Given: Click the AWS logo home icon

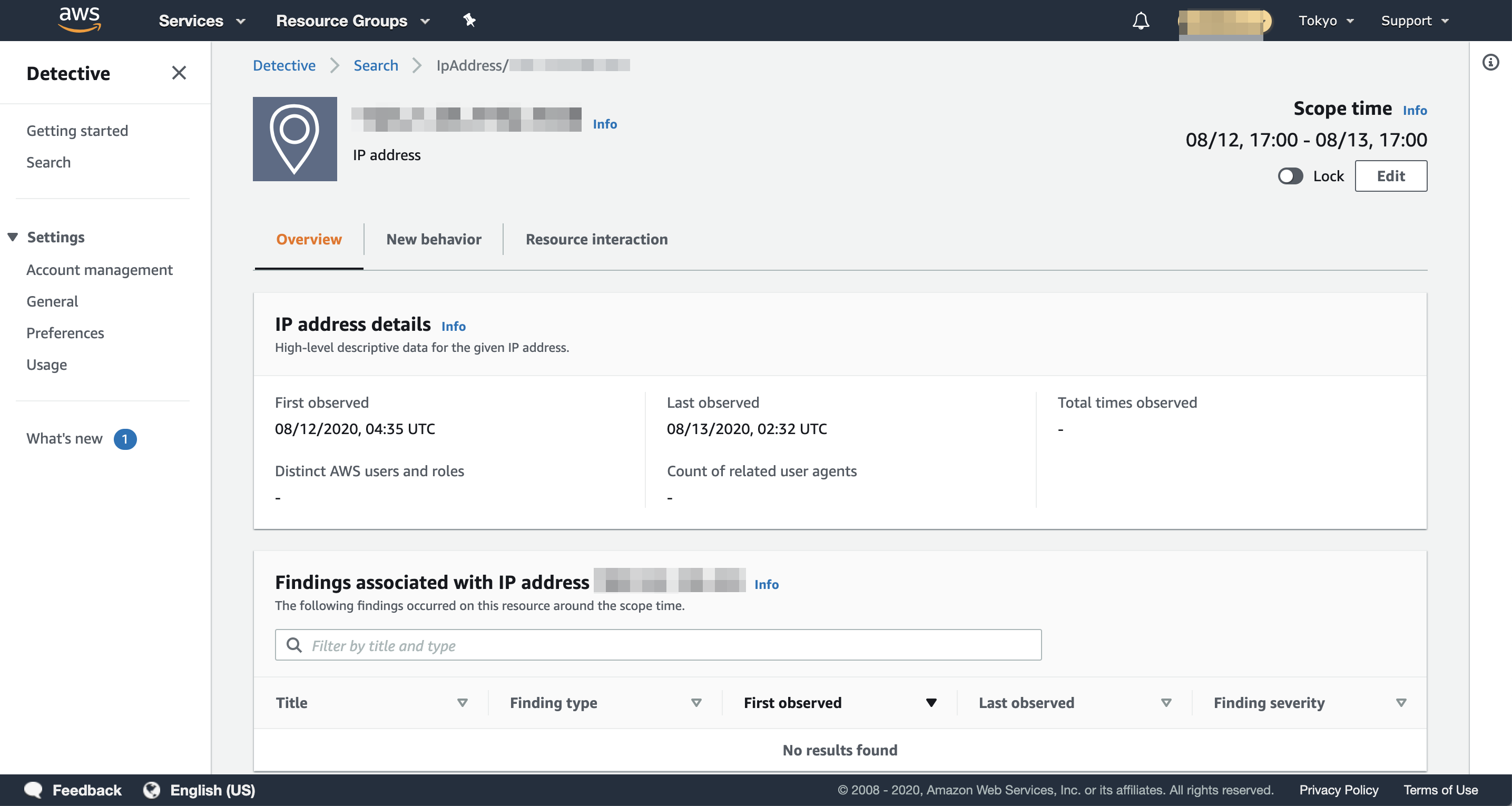Looking at the screenshot, I should click(80, 20).
